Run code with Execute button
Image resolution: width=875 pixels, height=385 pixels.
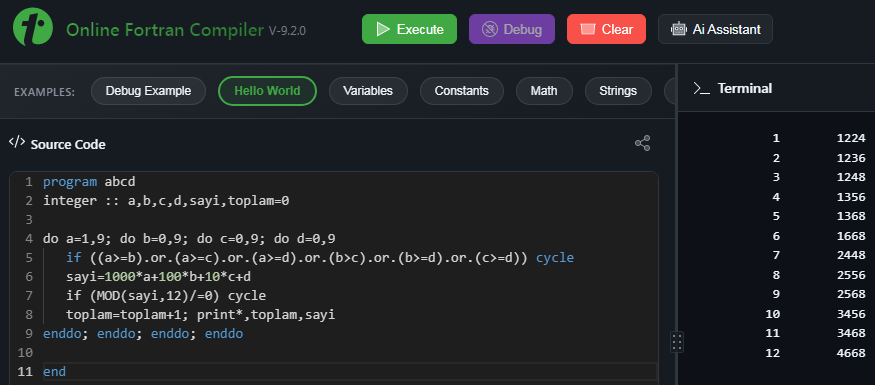(409, 29)
